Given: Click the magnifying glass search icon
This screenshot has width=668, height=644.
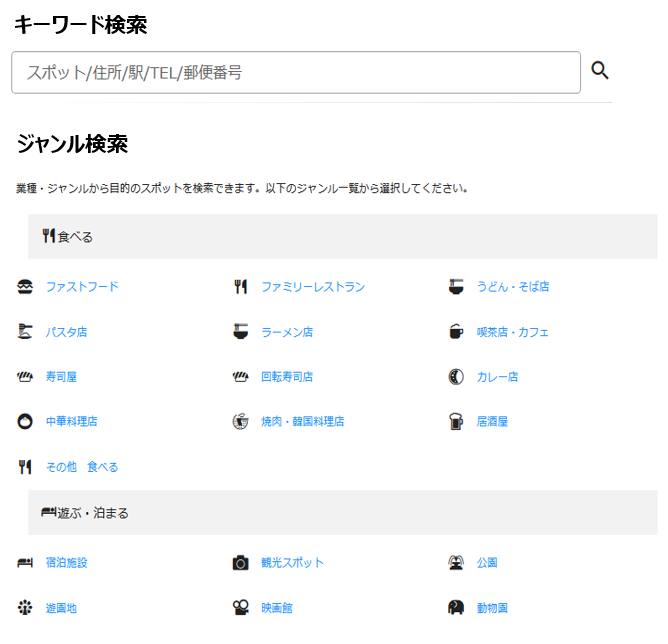Looking at the screenshot, I should 600,70.
